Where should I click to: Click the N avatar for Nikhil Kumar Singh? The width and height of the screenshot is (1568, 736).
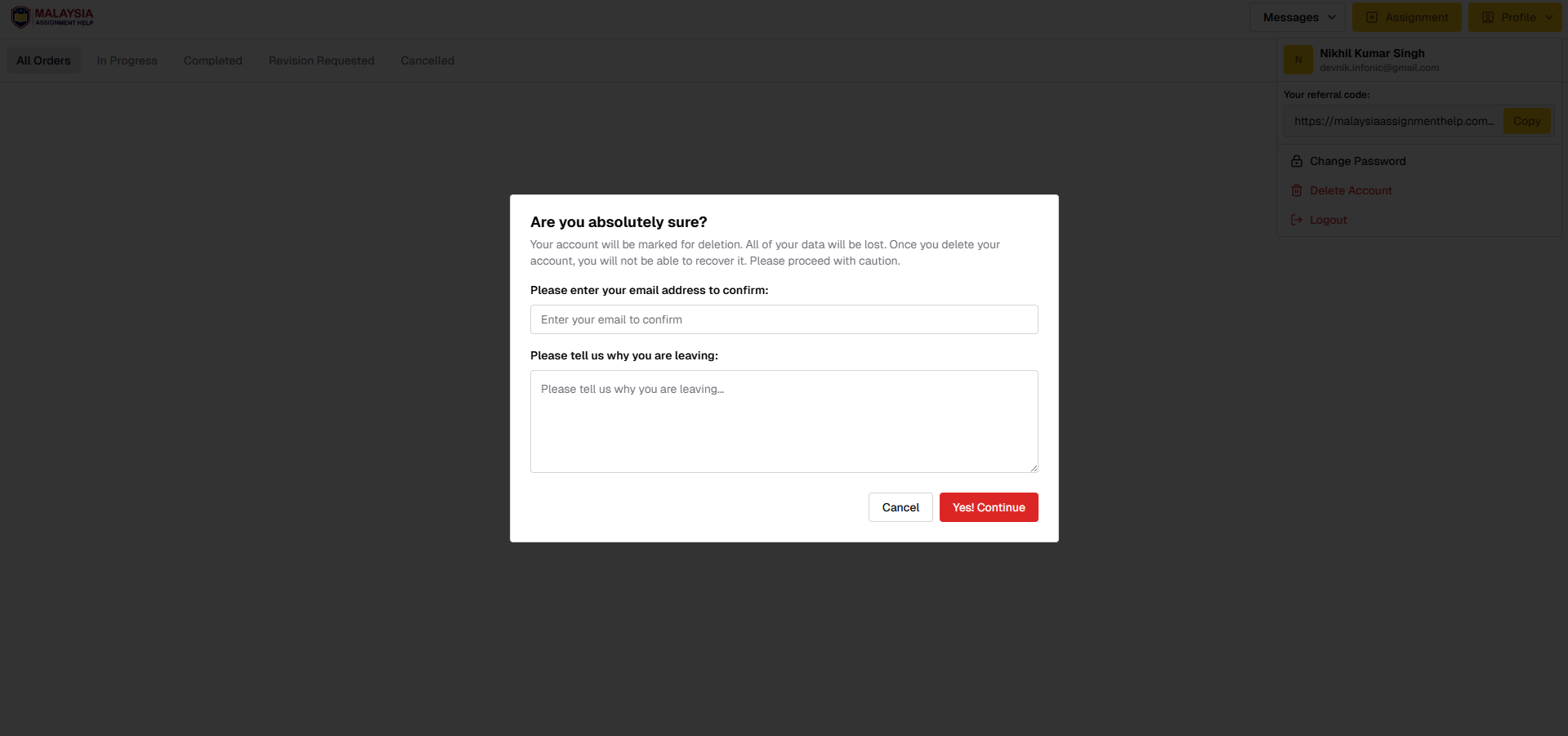[1298, 60]
